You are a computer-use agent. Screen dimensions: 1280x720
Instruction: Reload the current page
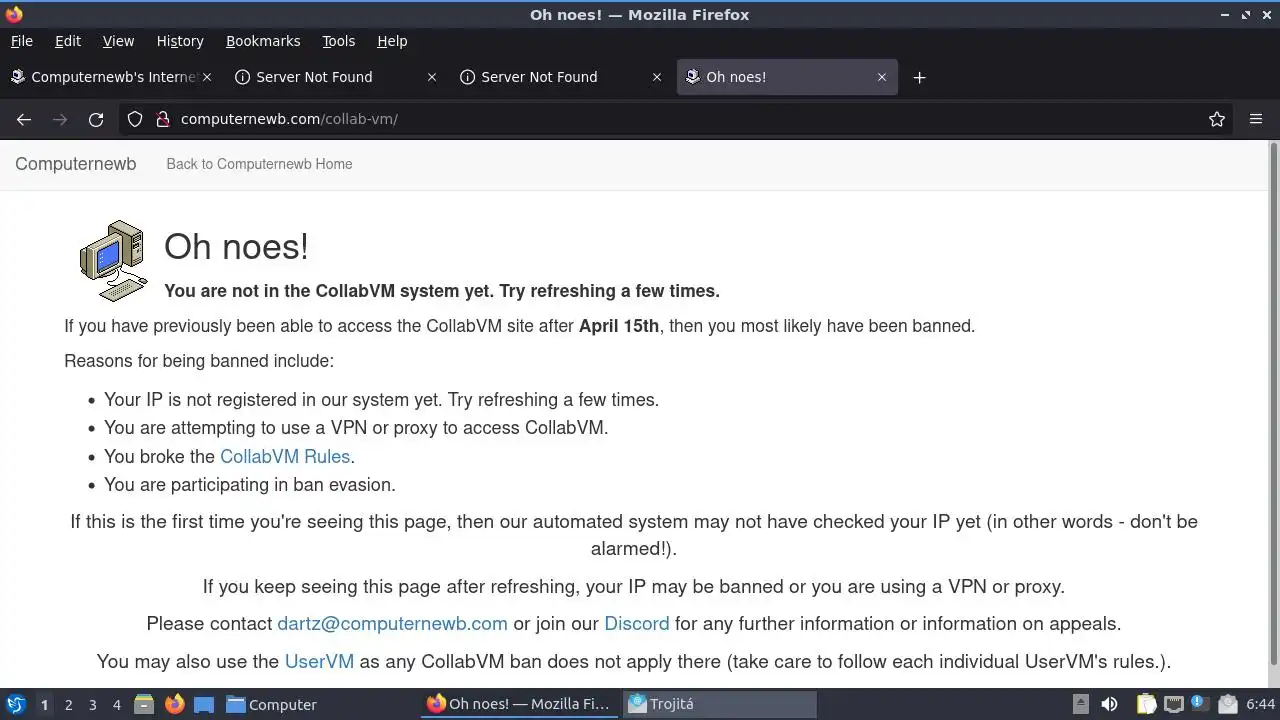96,119
